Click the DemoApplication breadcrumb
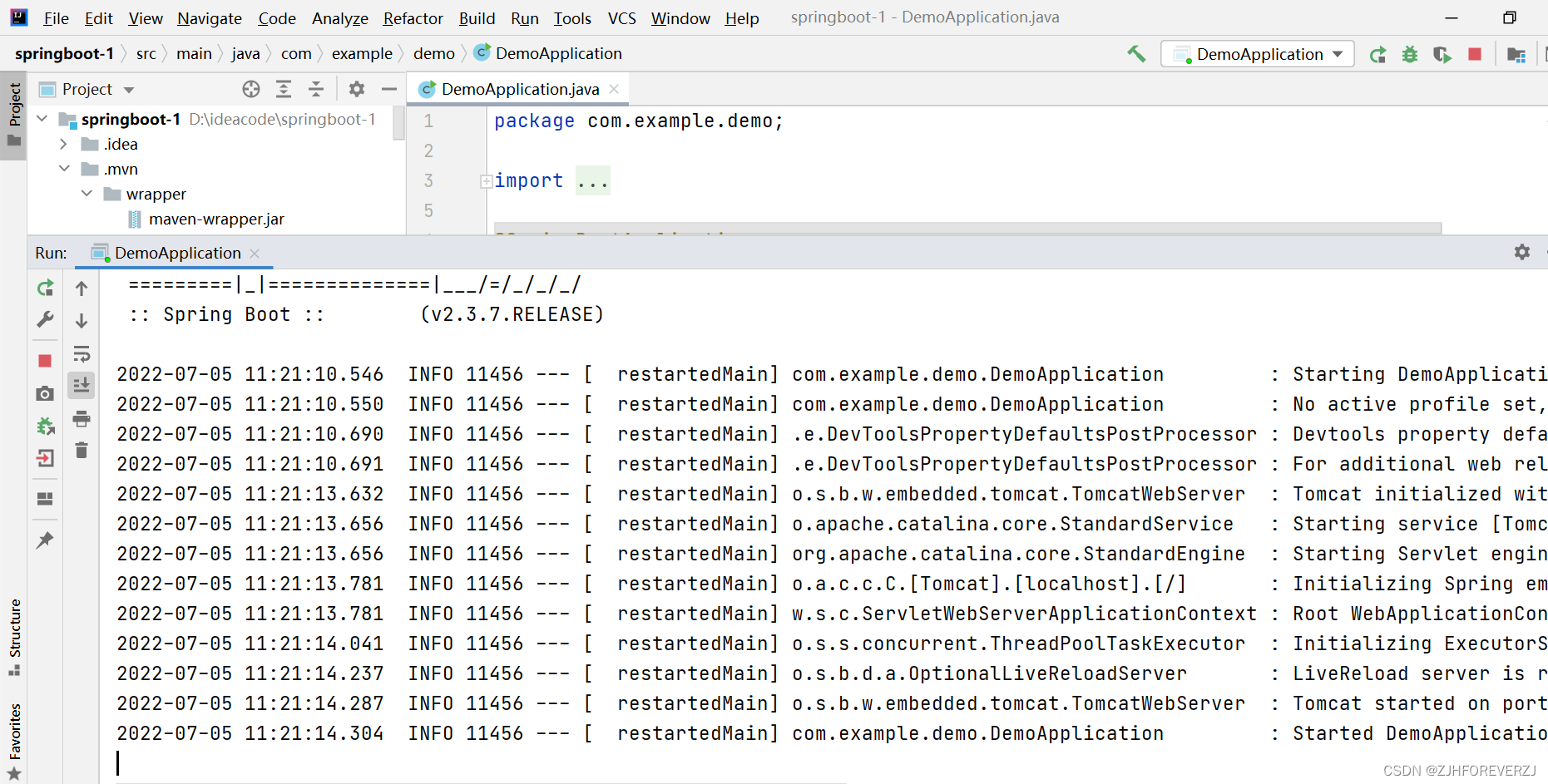1548x784 pixels. point(549,54)
